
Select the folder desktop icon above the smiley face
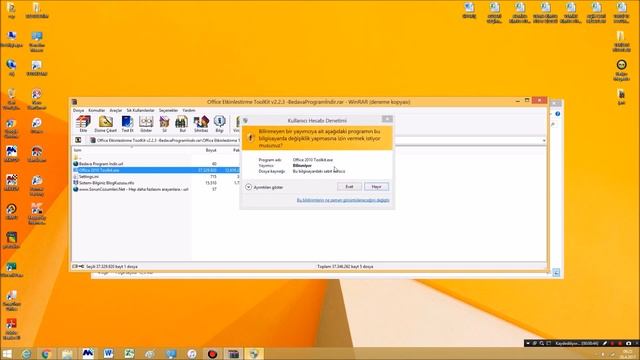pyautogui.click(x=621, y=41)
